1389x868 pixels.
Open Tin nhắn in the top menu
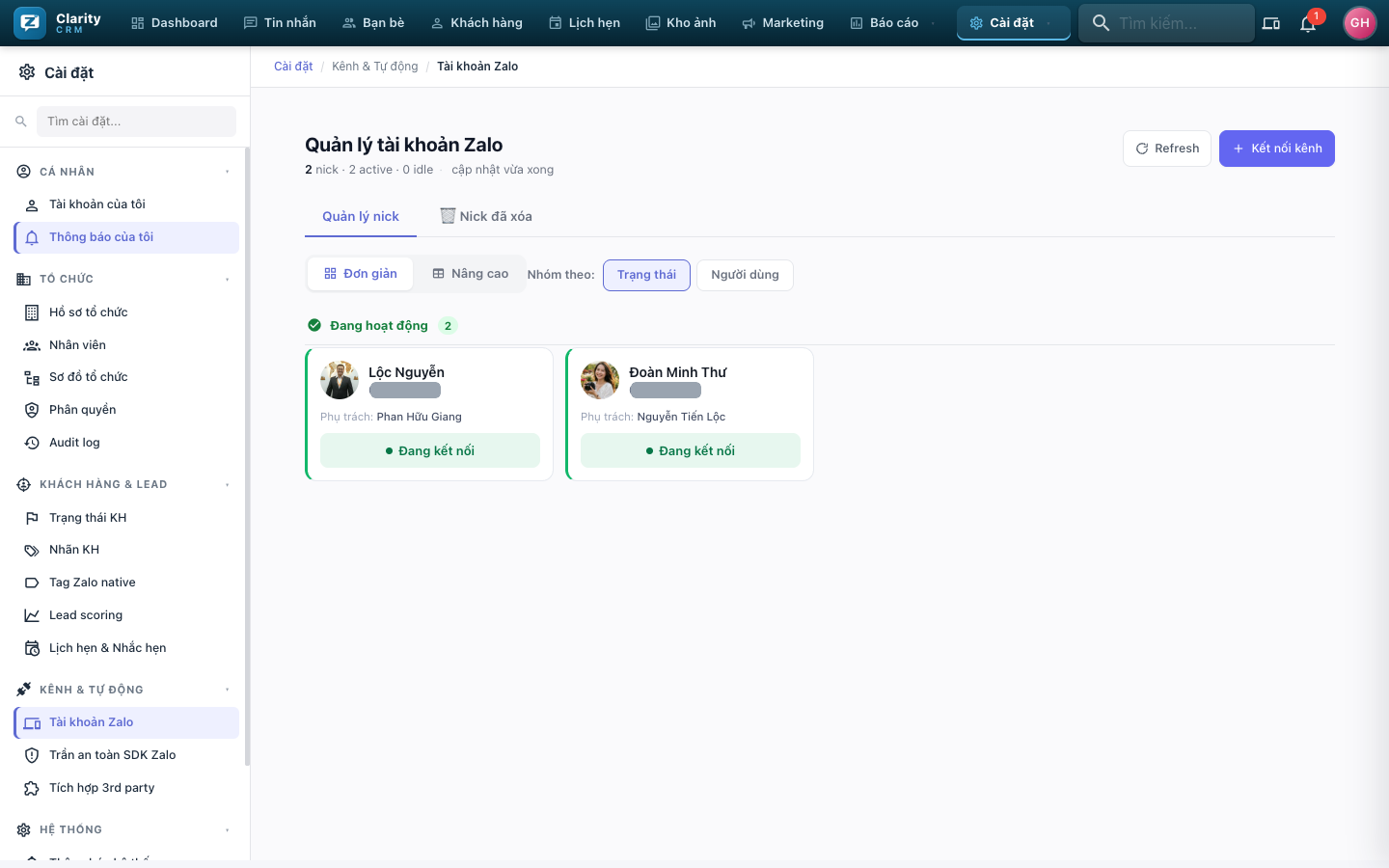coord(280,23)
